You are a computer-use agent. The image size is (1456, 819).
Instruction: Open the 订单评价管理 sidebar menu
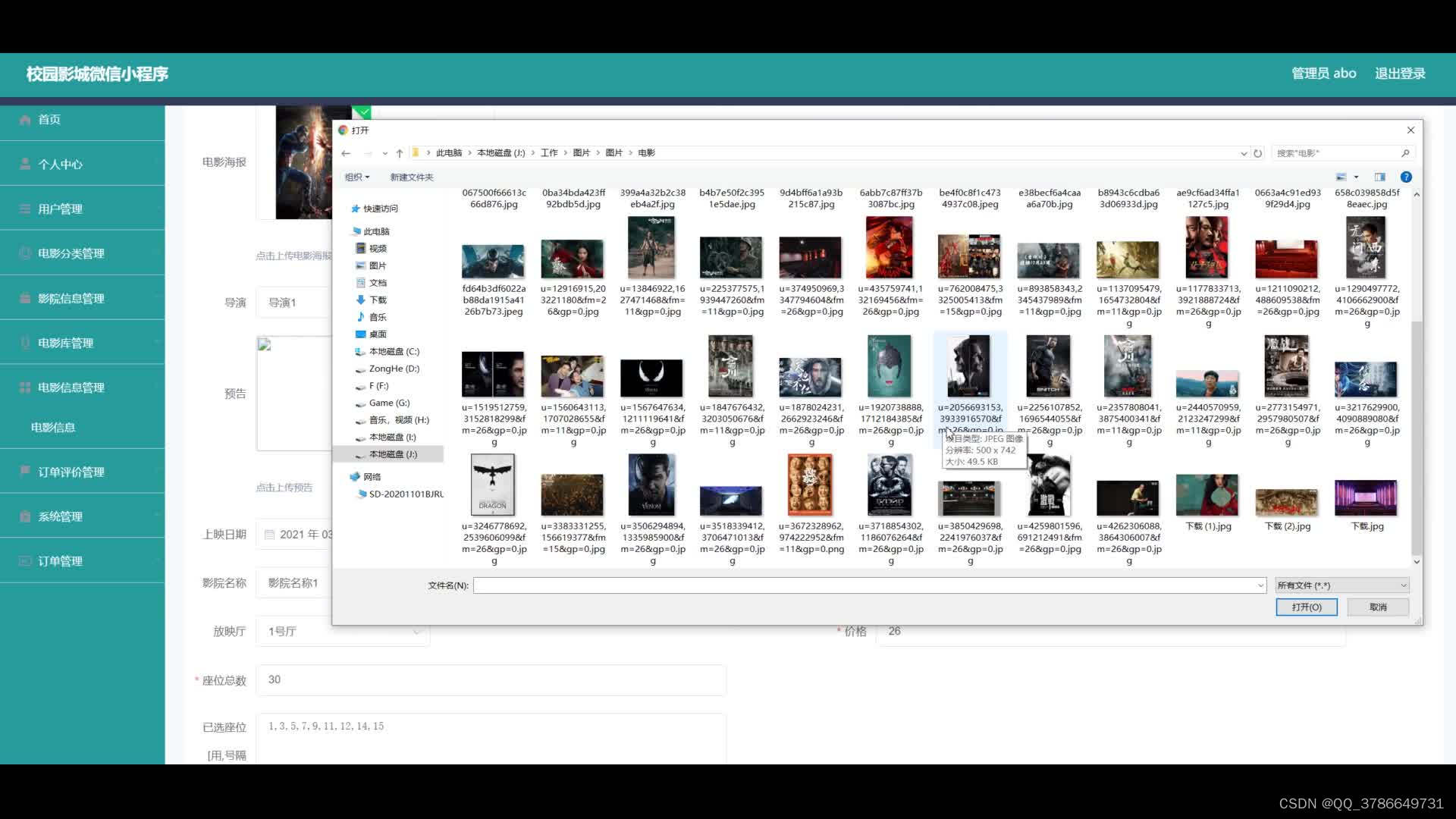coord(82,472)
